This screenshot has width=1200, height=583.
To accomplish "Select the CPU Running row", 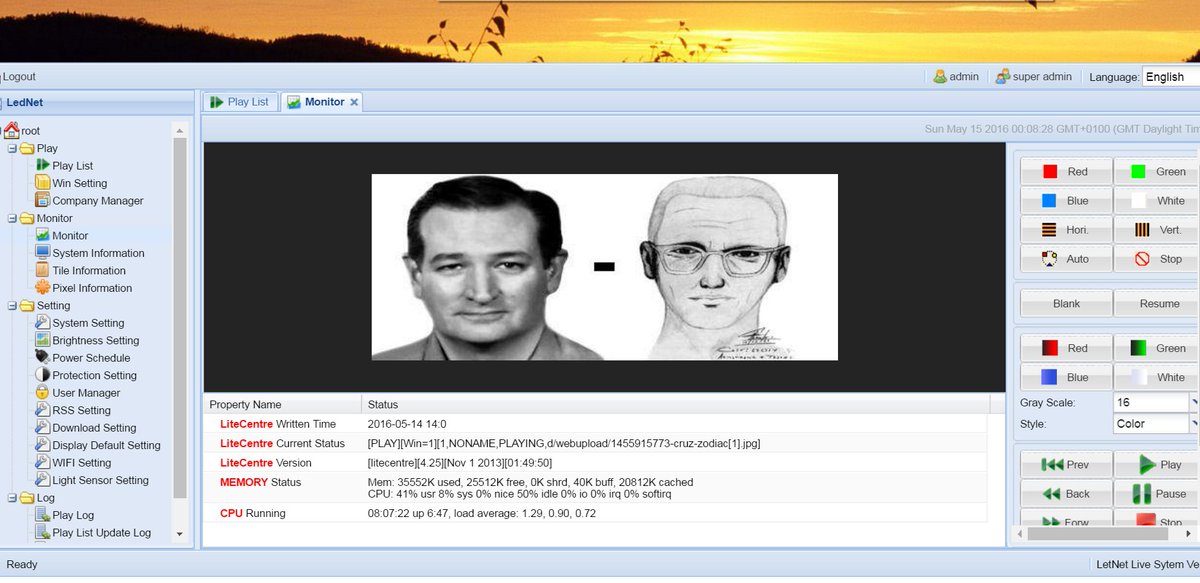I will (x=595, y=513).
